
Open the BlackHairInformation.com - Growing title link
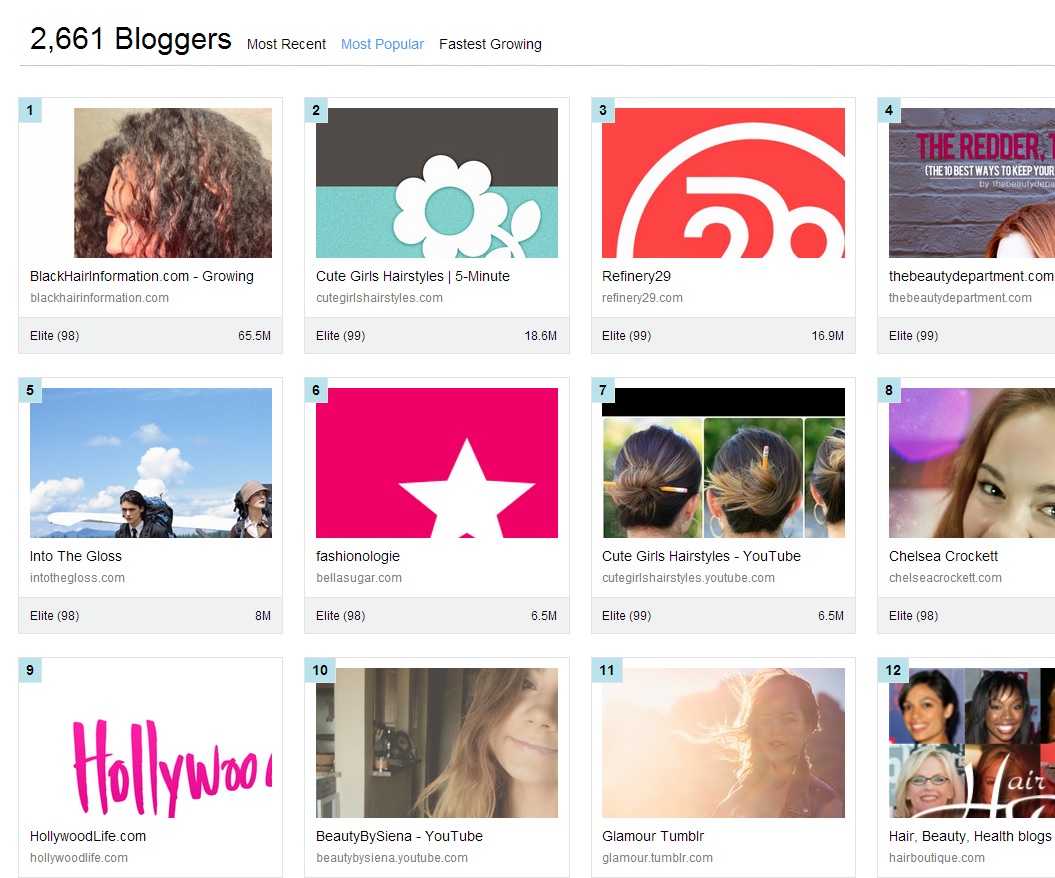[142, 277]
